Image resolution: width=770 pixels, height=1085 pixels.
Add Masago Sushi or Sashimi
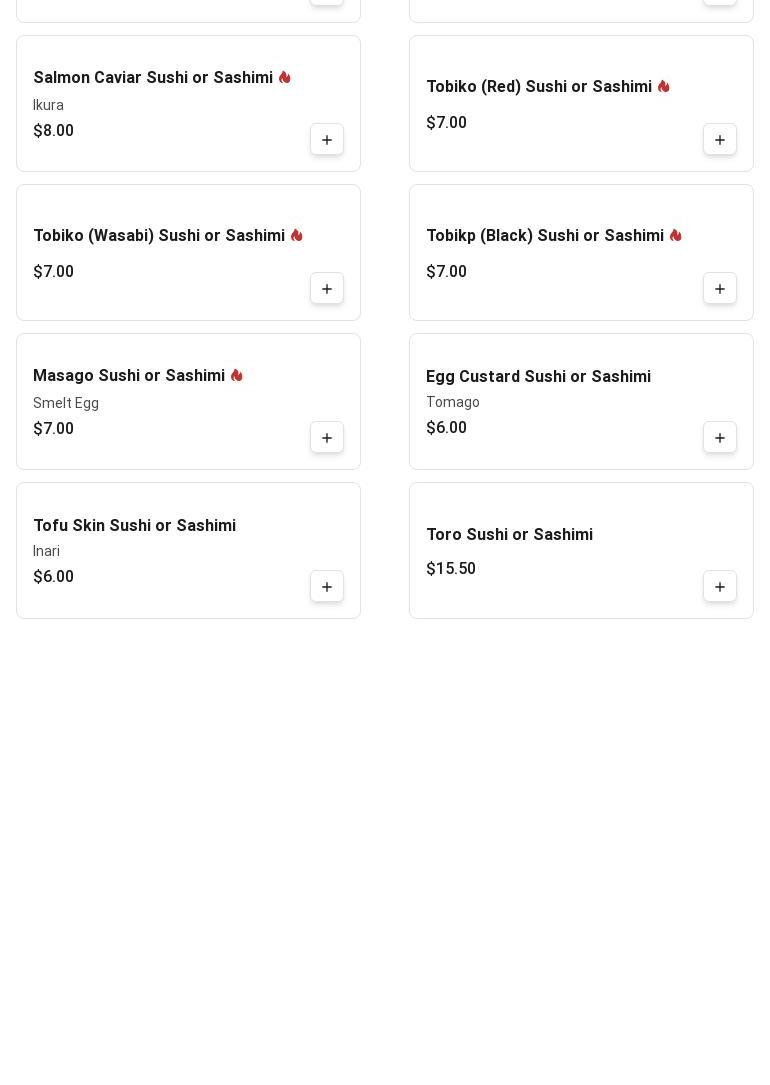[x=327, y=438]
